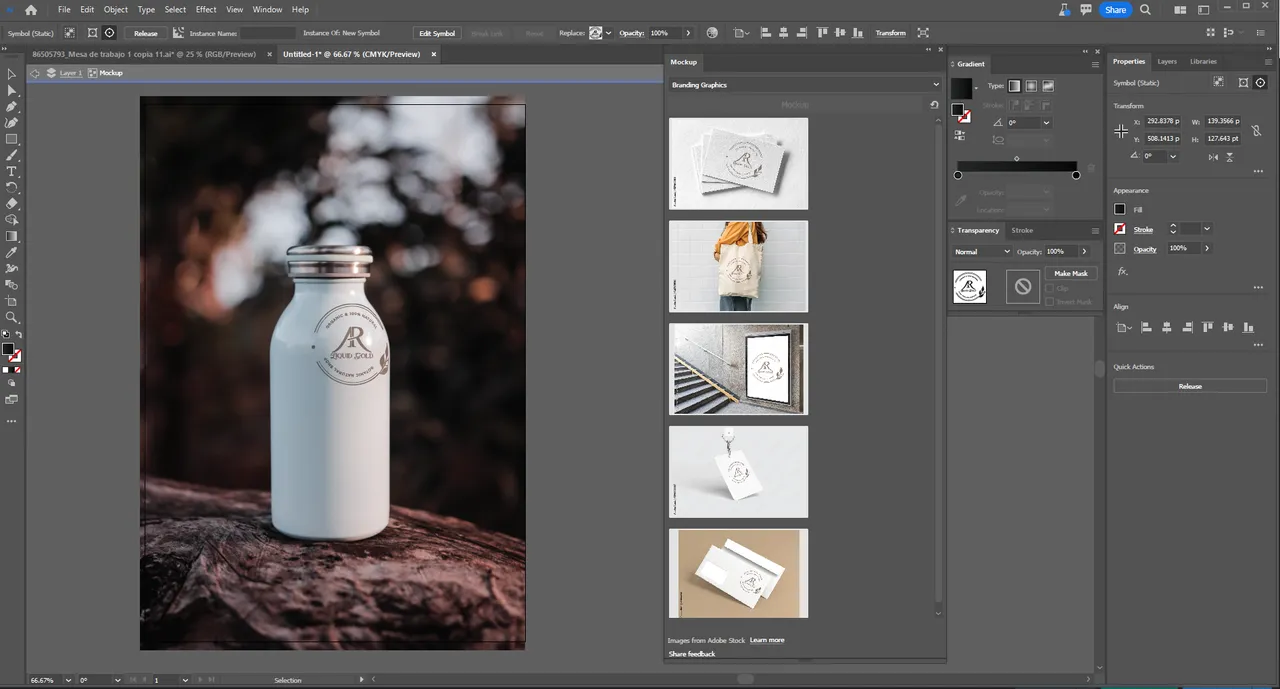Open the Branding Graphics dropdown
Screen dimensions: 1280x689
pos(805,85)
